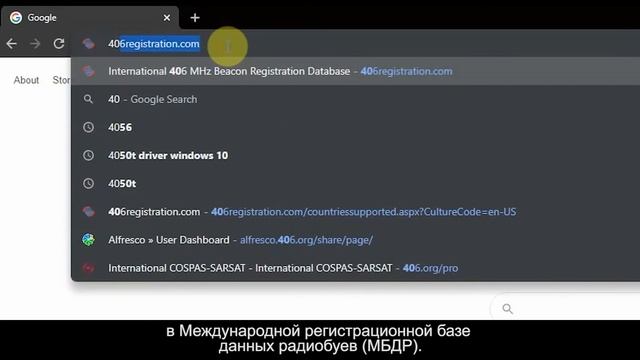Click the Google favicon on the tab

(16, 18)
